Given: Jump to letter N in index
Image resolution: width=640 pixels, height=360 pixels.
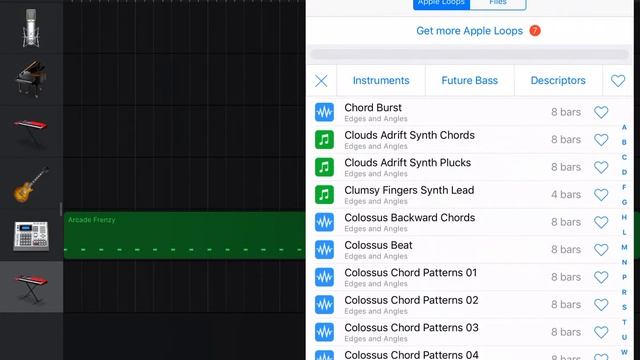Looking at the screenshot, I should point(624,262).
